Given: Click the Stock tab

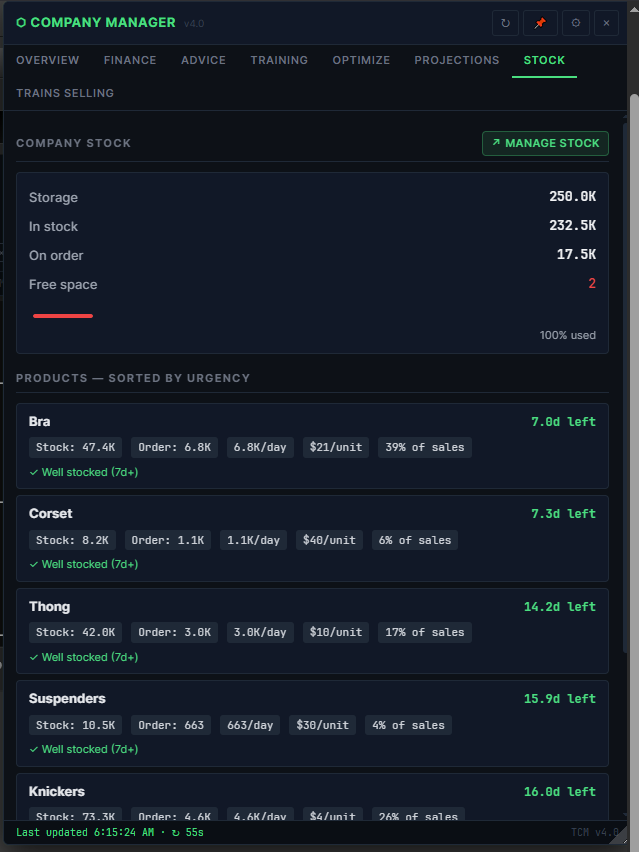Looking at the screenshot, I should coord(544,60).
